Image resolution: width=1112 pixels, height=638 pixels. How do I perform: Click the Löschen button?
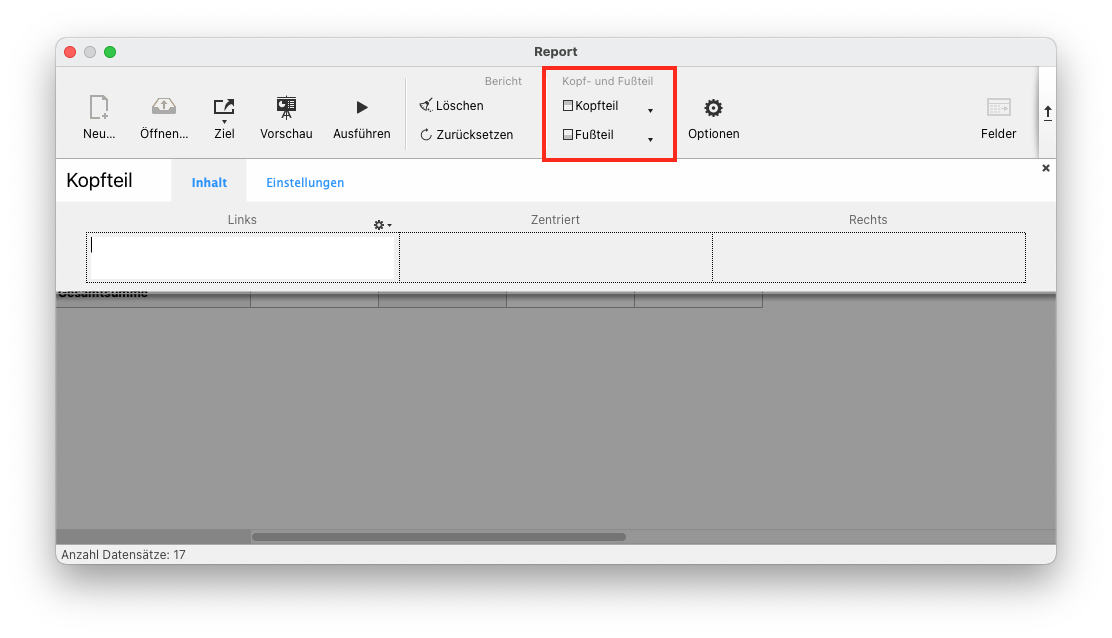451,106
